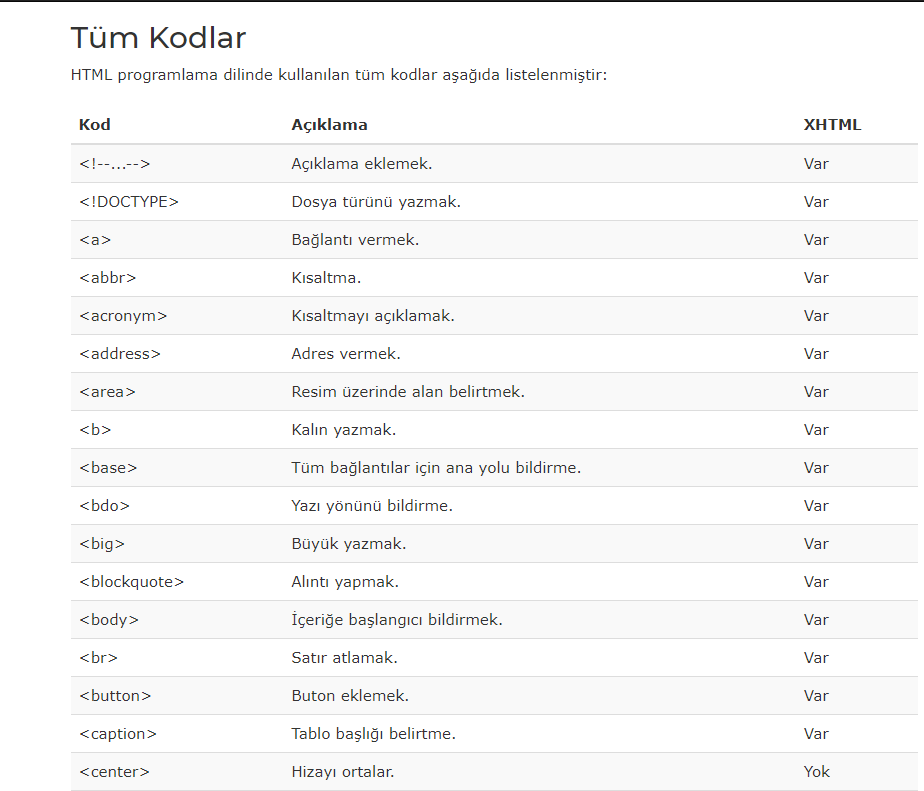The height and width of the screenshot is (791, 924).
Task: Click the "Kod" column header
Action: (94, 125)
